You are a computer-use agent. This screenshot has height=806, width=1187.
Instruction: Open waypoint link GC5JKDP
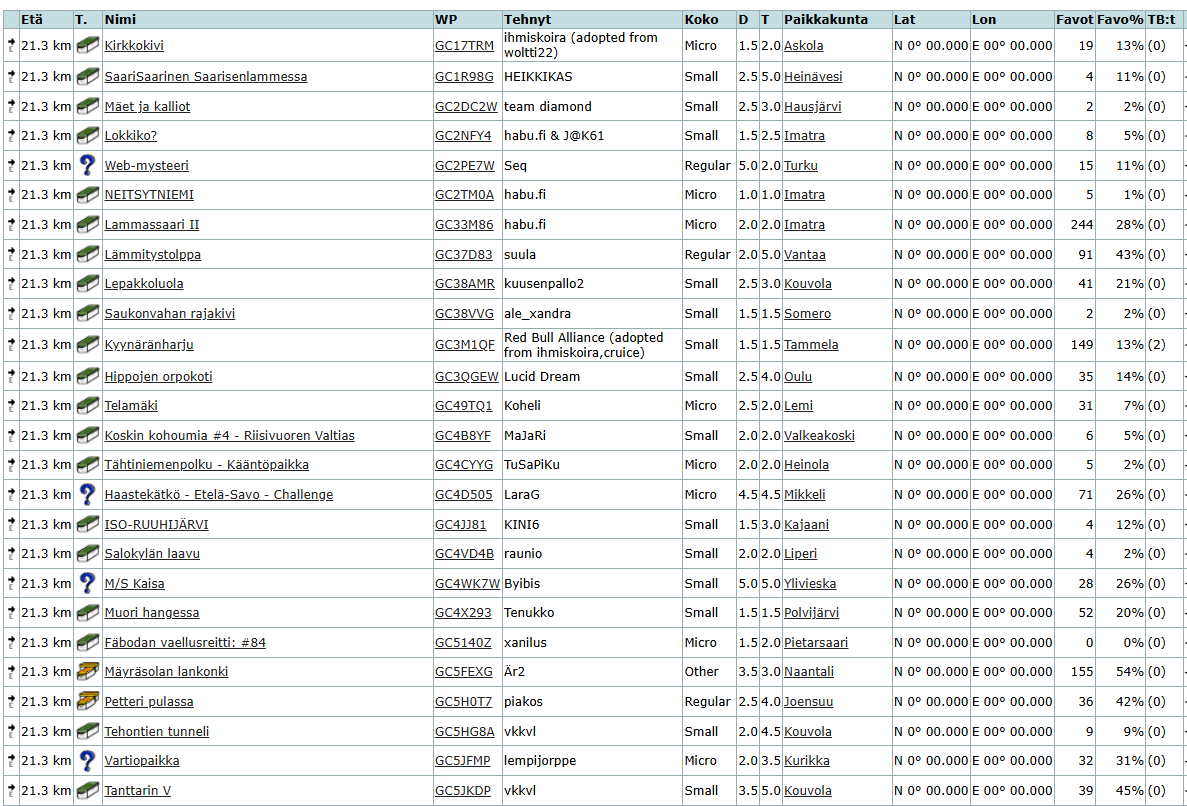tap(462, 791)
